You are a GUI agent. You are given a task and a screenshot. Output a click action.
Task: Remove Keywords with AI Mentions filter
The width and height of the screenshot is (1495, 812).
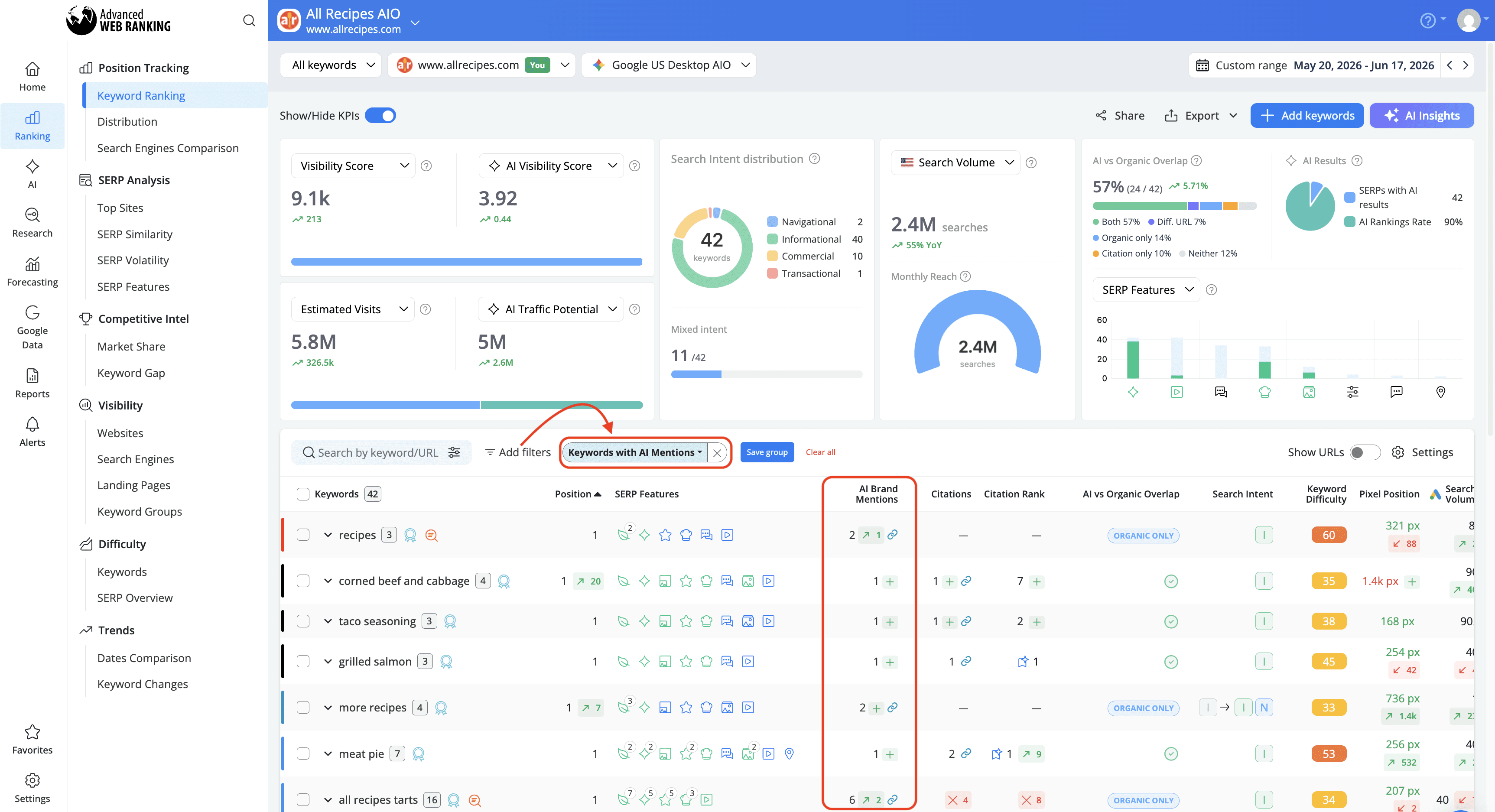click(717, 453)
